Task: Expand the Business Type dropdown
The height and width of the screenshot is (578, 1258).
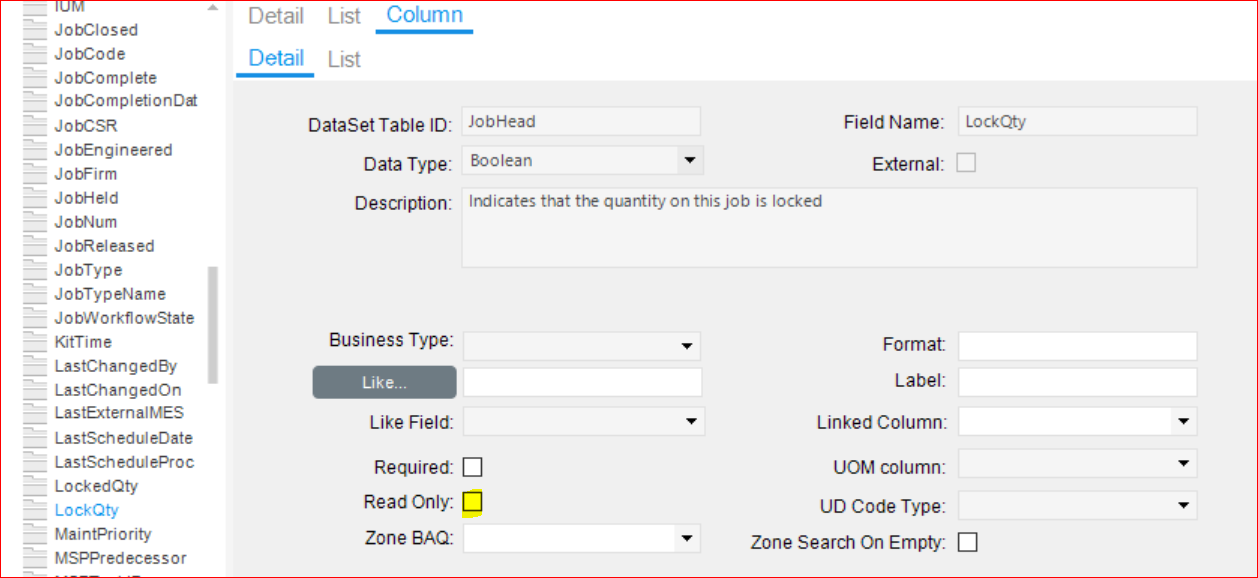Action: (x=687, y=346)
